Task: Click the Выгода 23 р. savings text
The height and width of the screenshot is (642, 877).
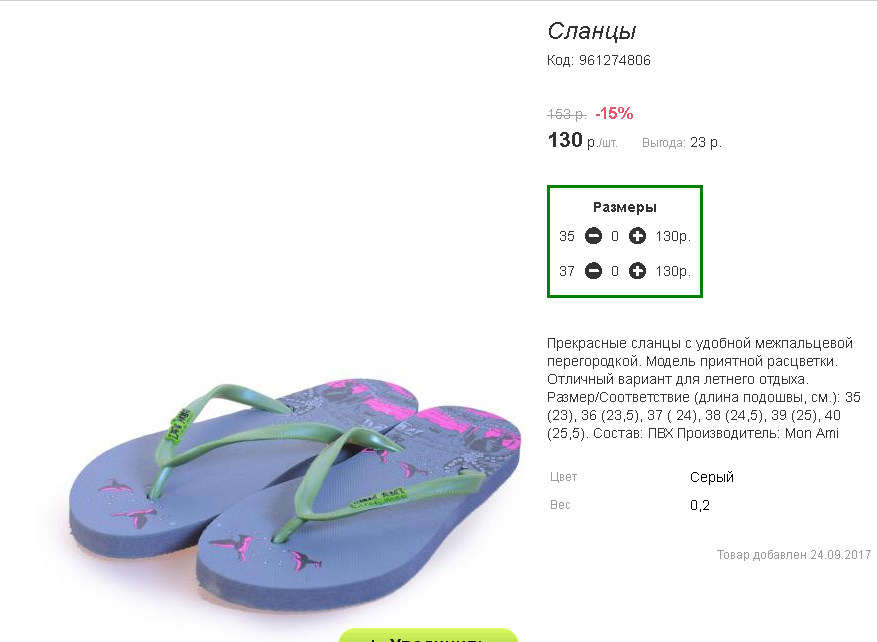Action: tap(681, 143)
